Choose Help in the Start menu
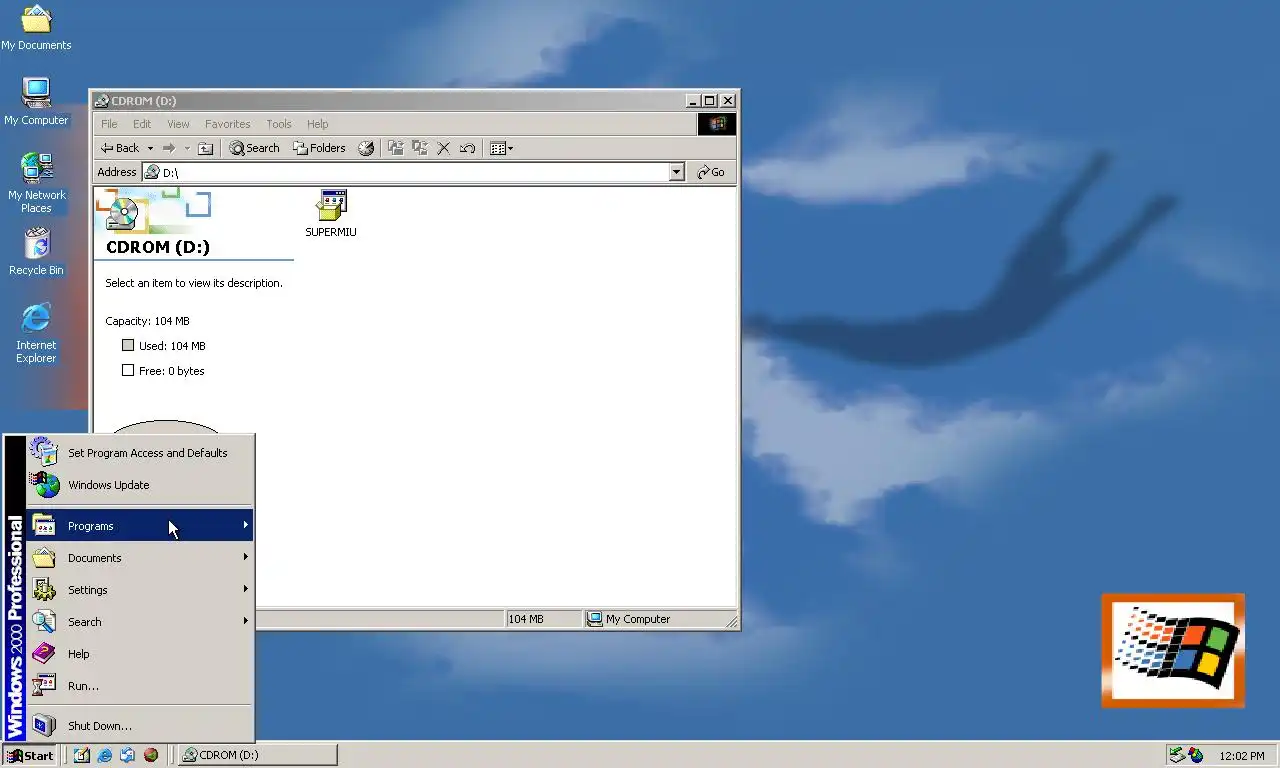The width and height of the screenshot is (1280, 768). (140, 653)
